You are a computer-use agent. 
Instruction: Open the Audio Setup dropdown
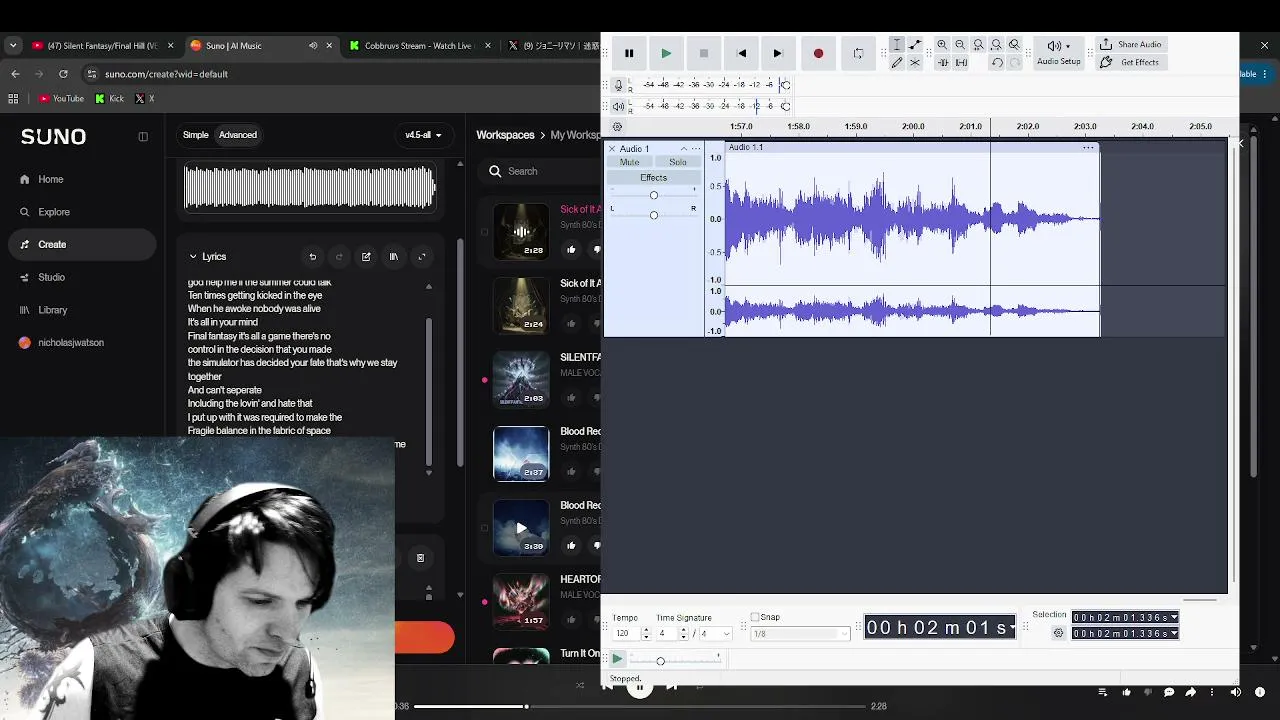point(1058,53)
